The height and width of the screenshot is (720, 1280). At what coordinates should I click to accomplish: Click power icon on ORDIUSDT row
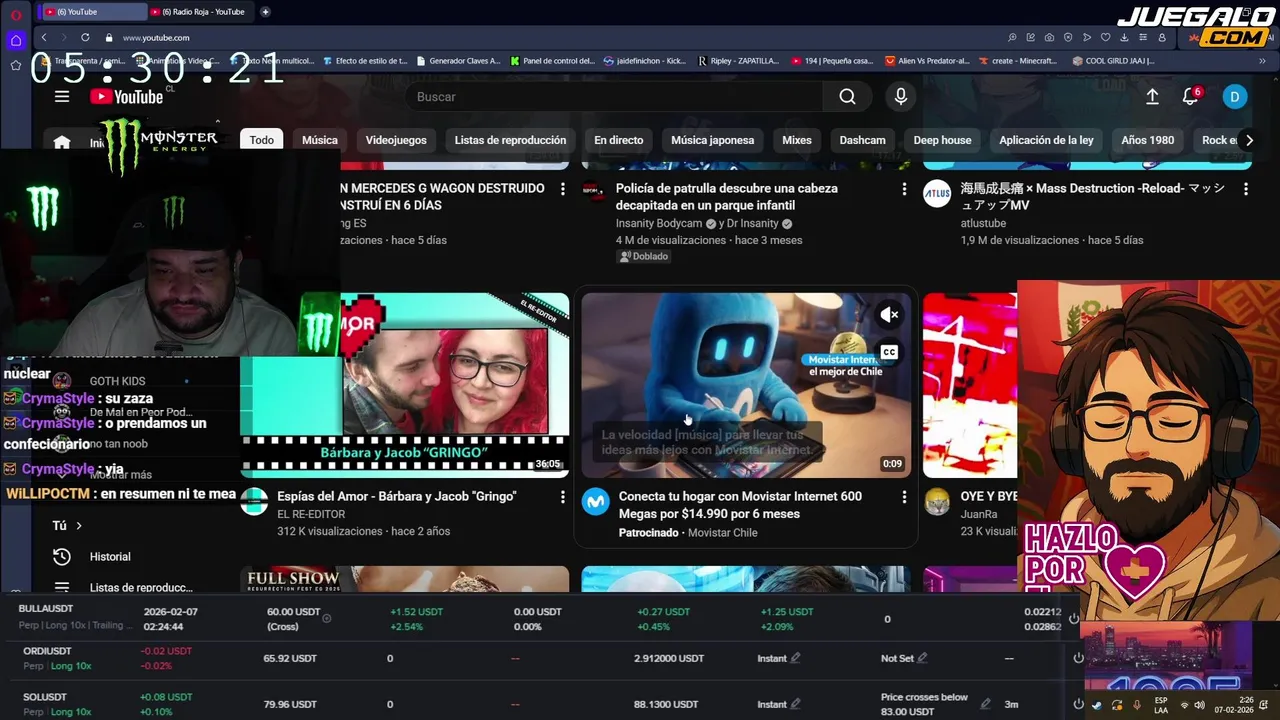pos(1078,658)
